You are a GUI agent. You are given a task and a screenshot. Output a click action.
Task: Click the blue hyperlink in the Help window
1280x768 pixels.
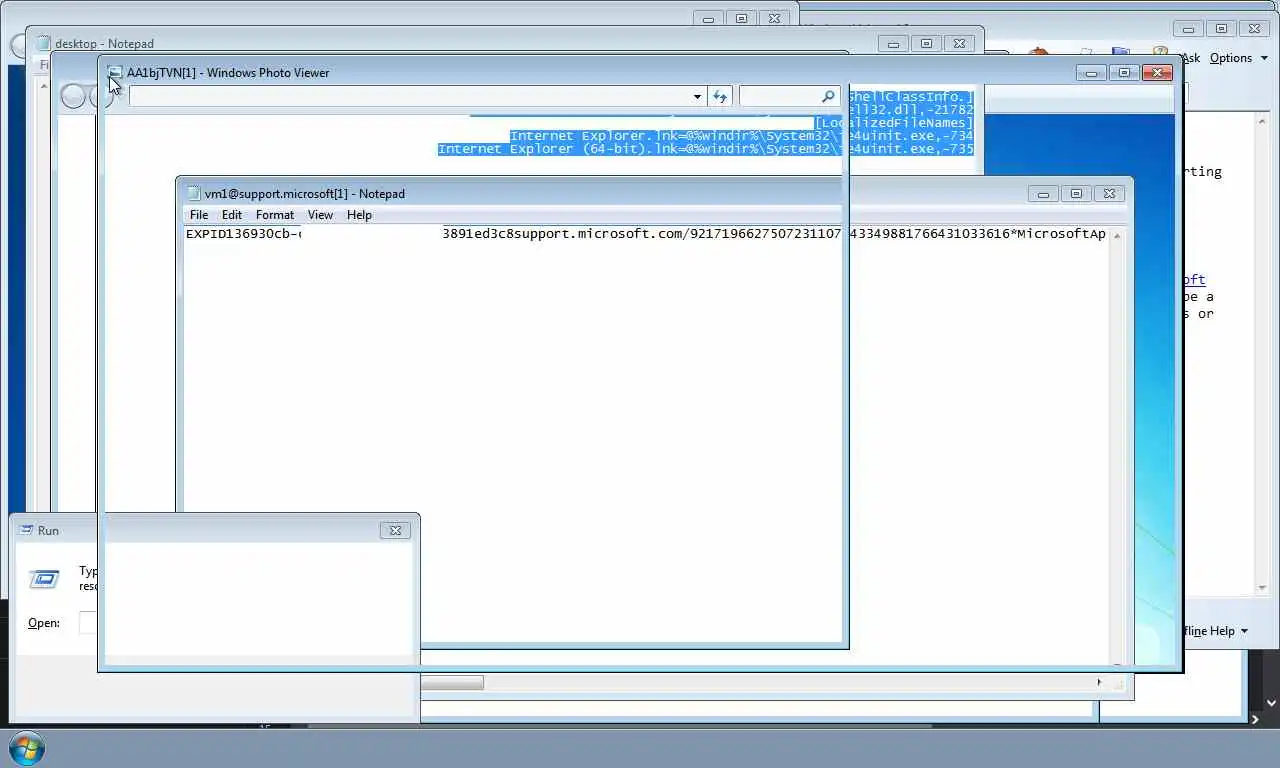click(1195, 280)
